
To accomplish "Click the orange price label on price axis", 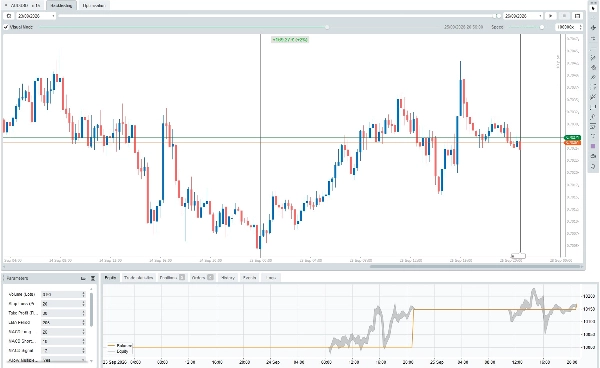I will tap(572, 143).
